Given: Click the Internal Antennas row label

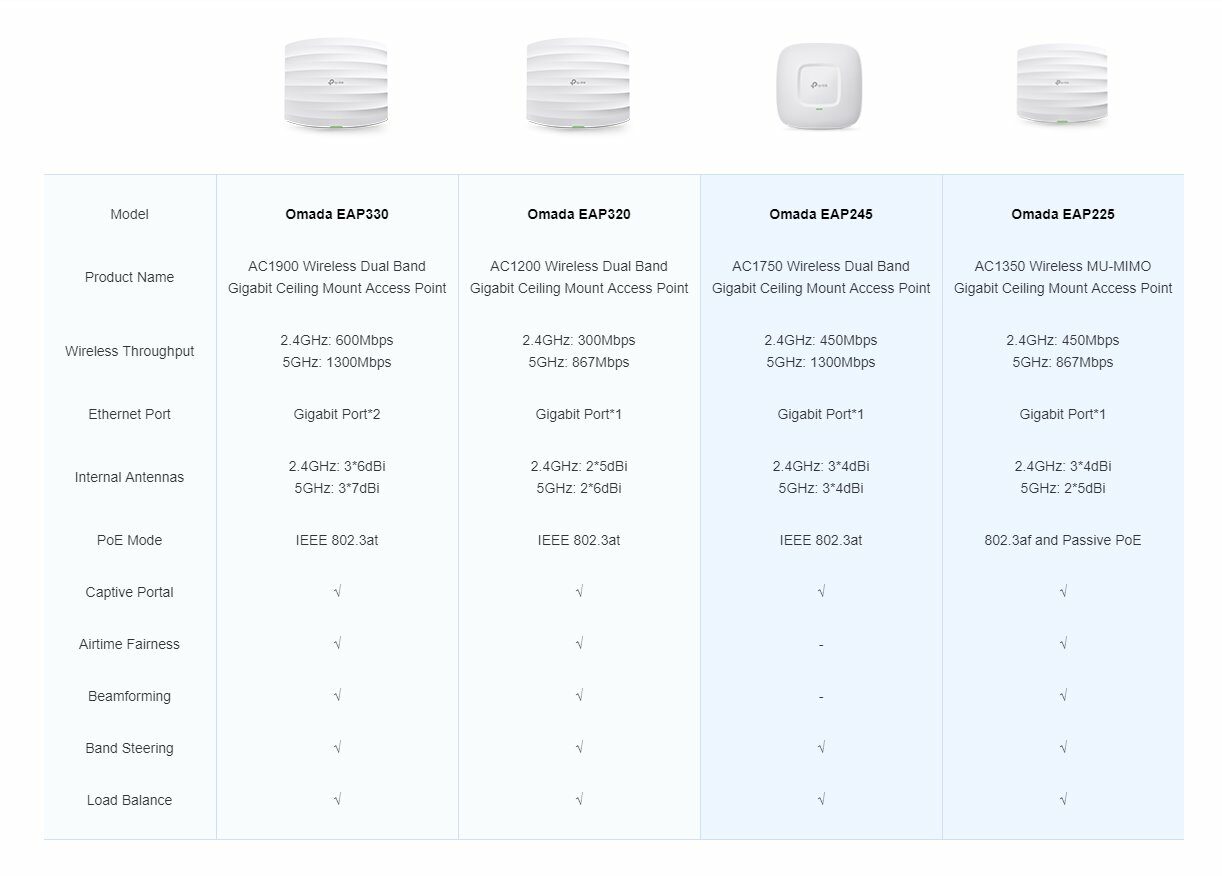Looking at the screenshot, I should pos(130,477).
